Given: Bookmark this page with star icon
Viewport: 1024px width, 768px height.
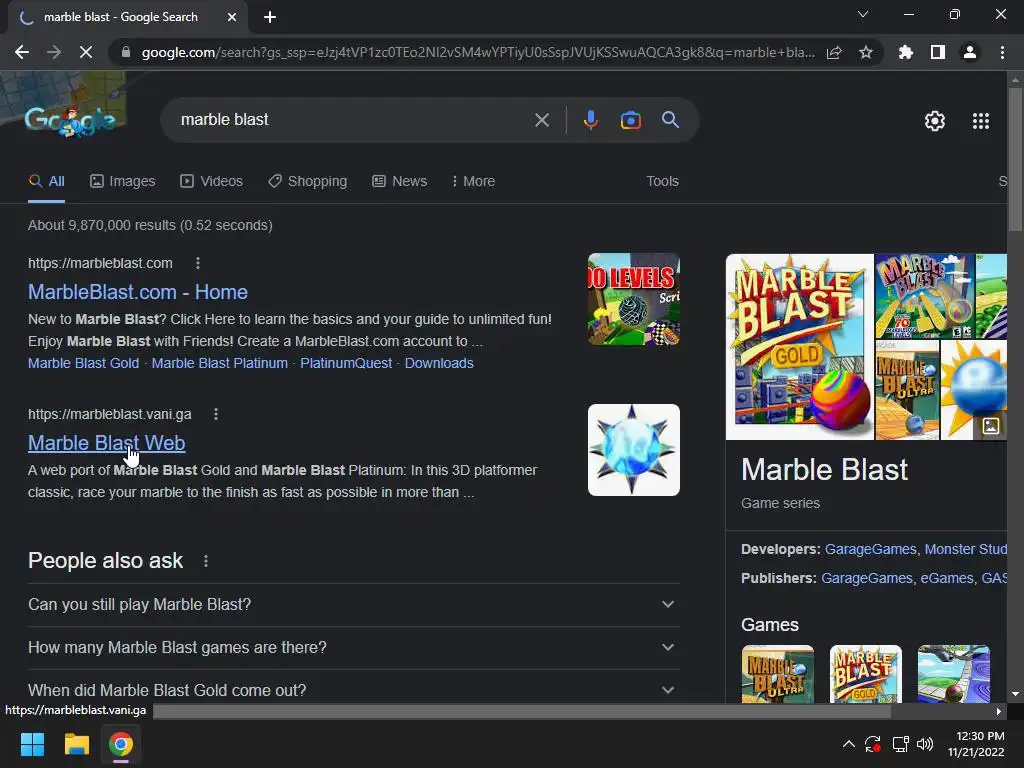Looking at the screenshot, I should tap(866, 52).
